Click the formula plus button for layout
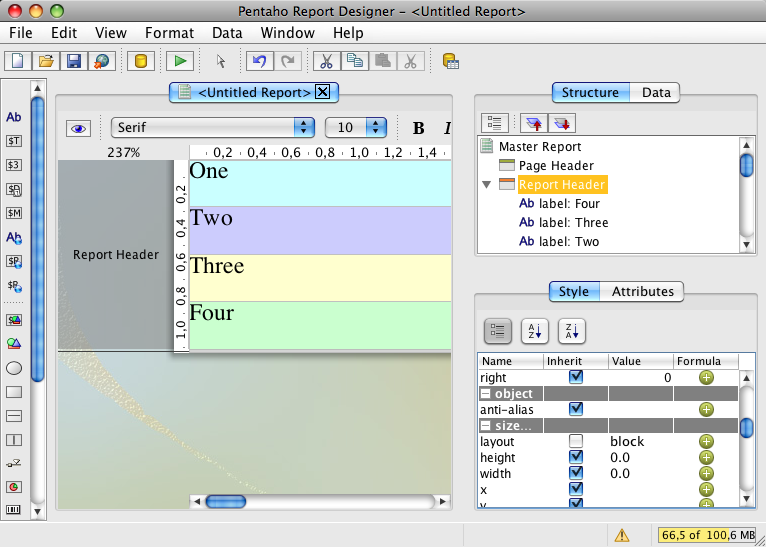Screen dimensions: 766x547 click(706, 442)
